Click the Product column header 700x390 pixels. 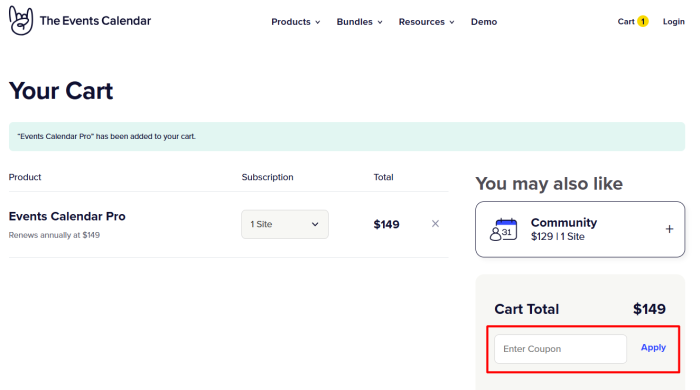pyautogui.click(x=25, y=177)
